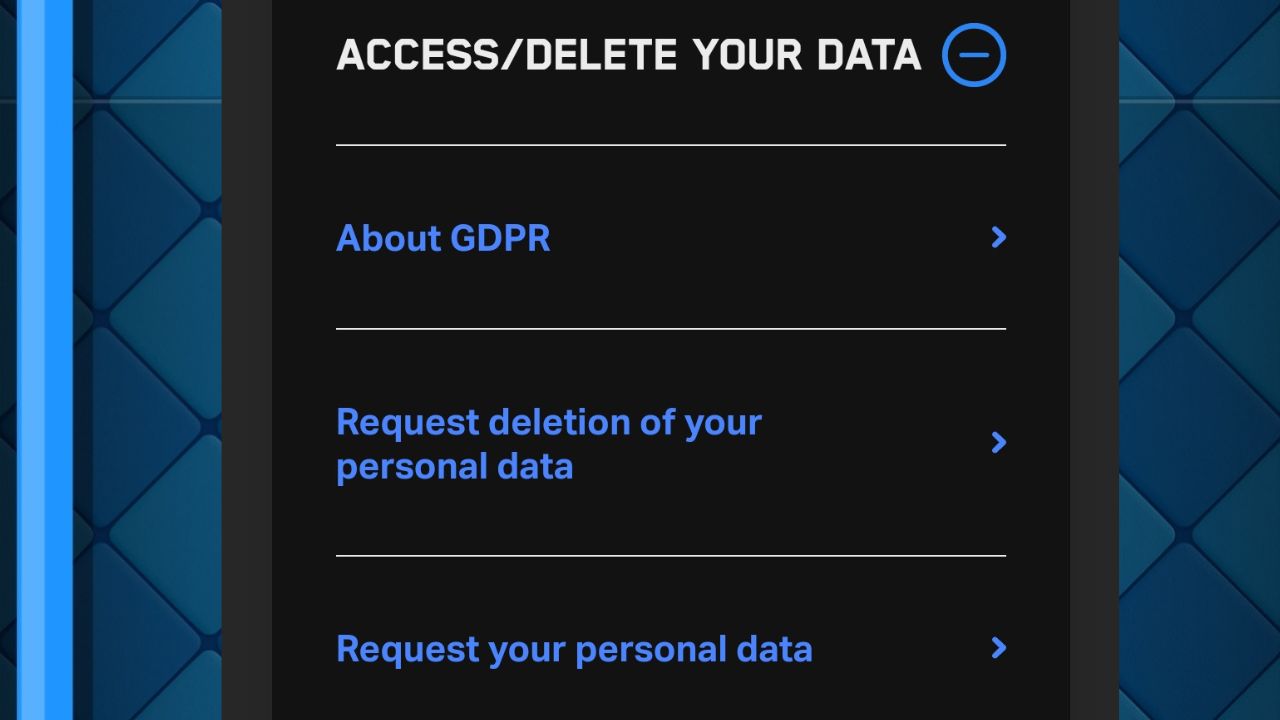Image resolution: width=1280 pixels, height=720 pixels.
Task: Open the Request your personal data link
Action: (x=574, y=649)
